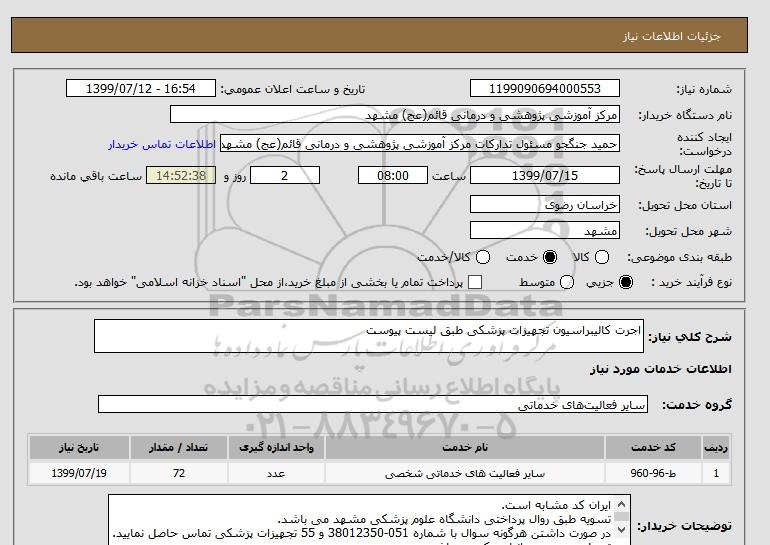770x545 pixels.
Task: Click the general description box اجرت کالیبراسیون
Action: 369,336
